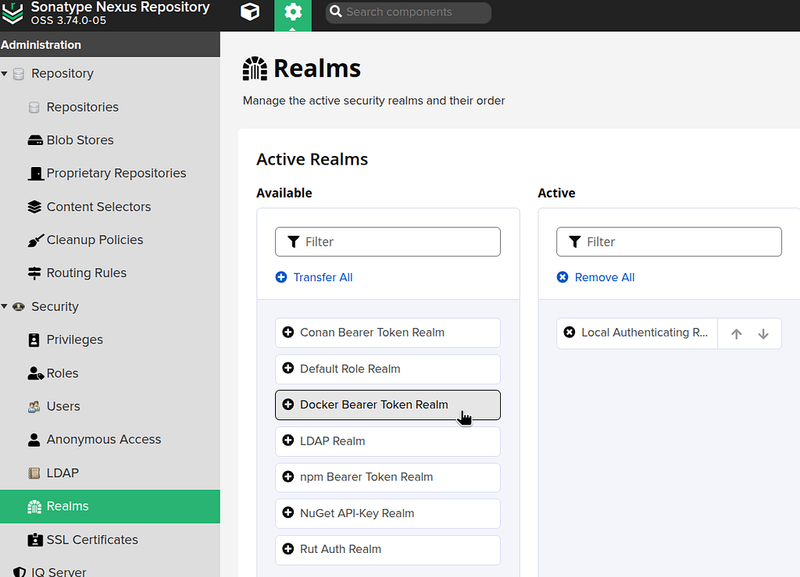Image resolution: width=800 pixels, height=577 pixels.
Task: Move Local Authenticating Realm up
Action: [x=736, y=334]
